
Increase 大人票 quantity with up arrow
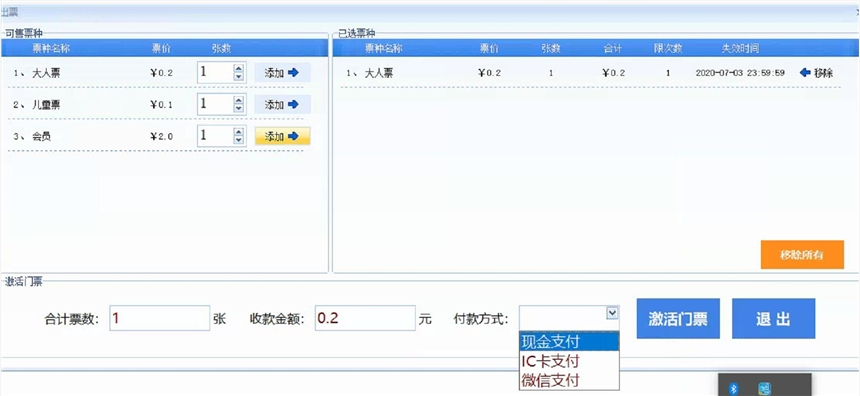coord(238,68)
